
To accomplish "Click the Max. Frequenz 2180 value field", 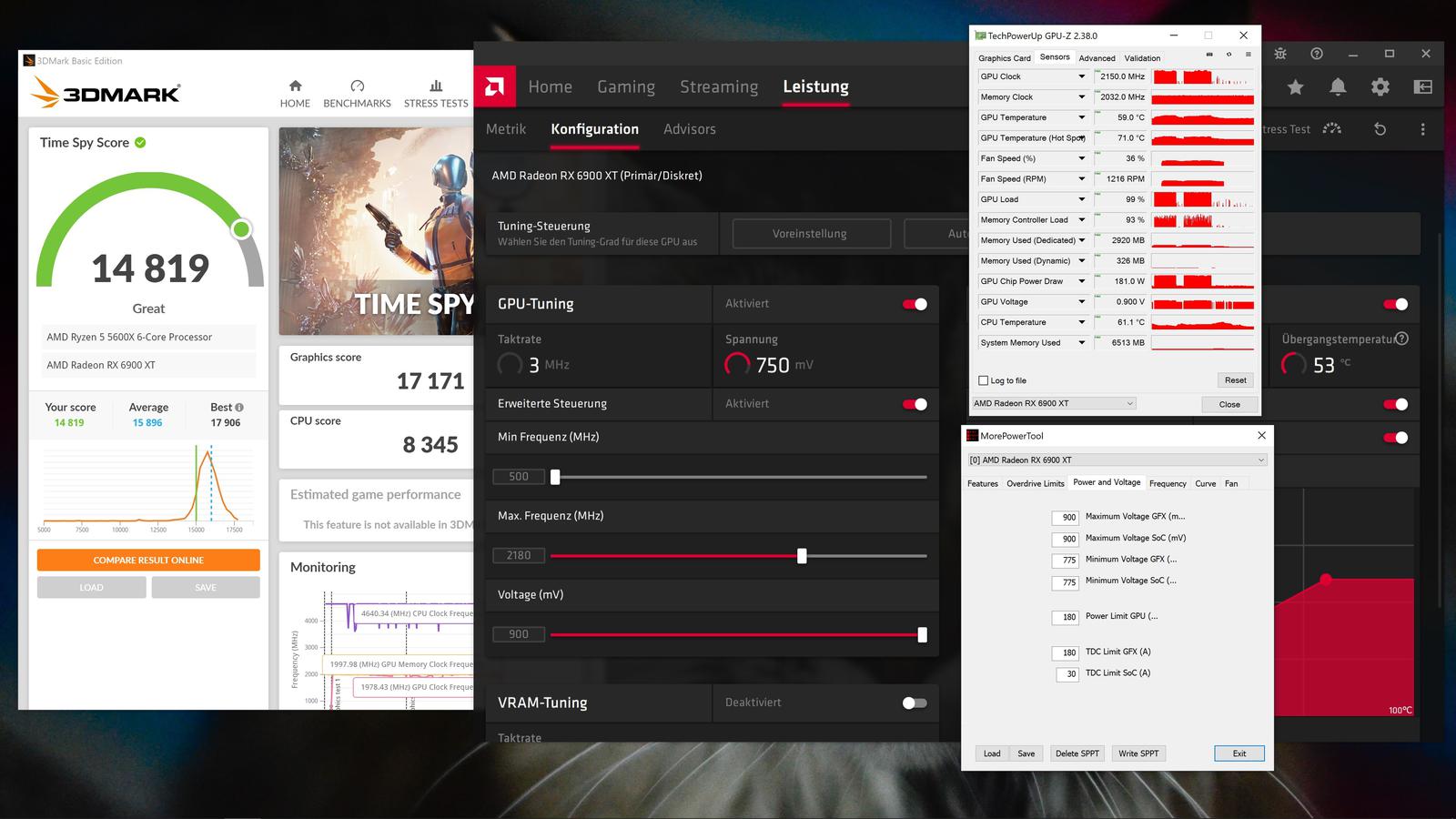I will 519,556.
